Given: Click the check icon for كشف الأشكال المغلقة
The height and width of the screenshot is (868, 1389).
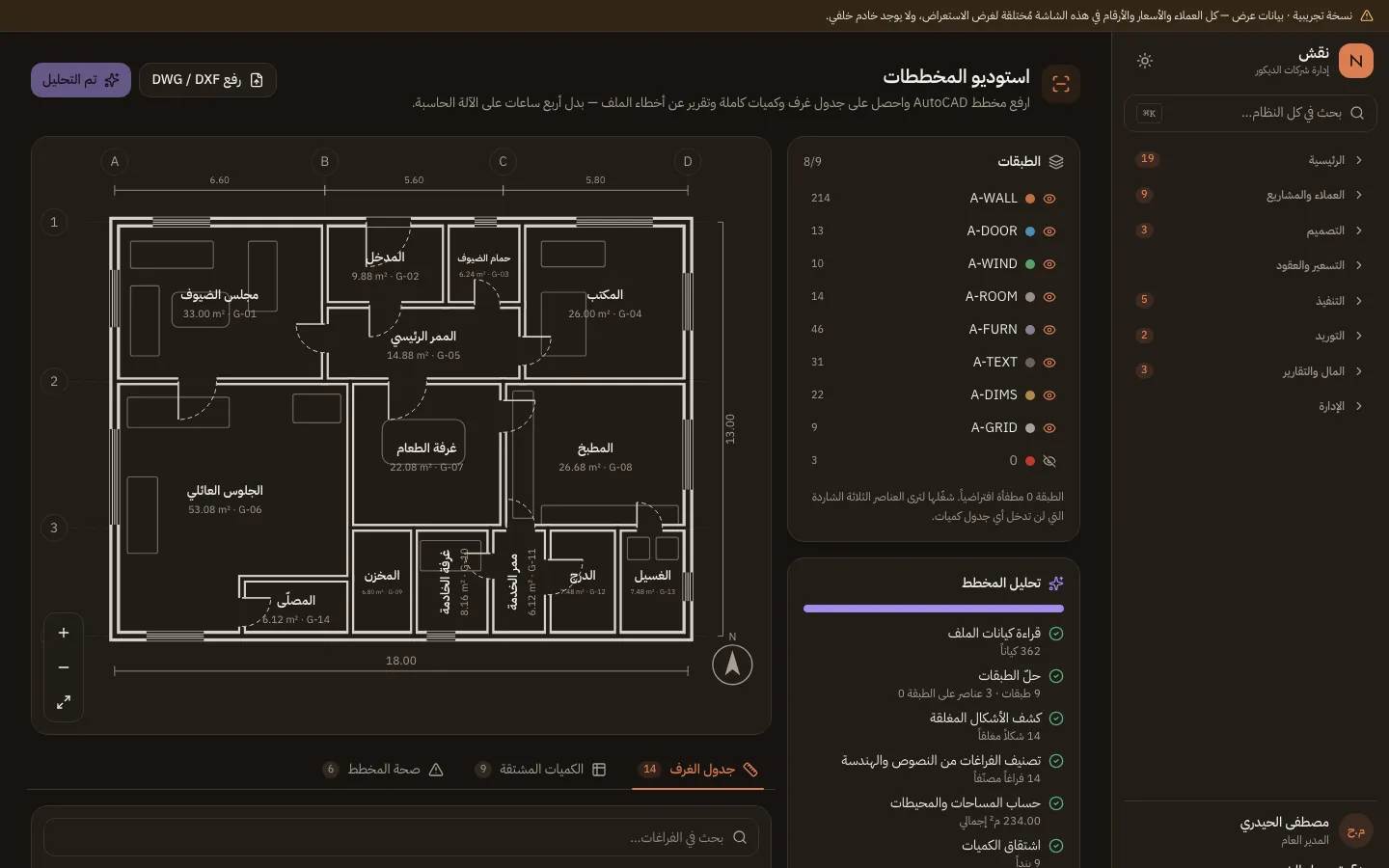Looking at the screenshot, I should coord(1056,719).
